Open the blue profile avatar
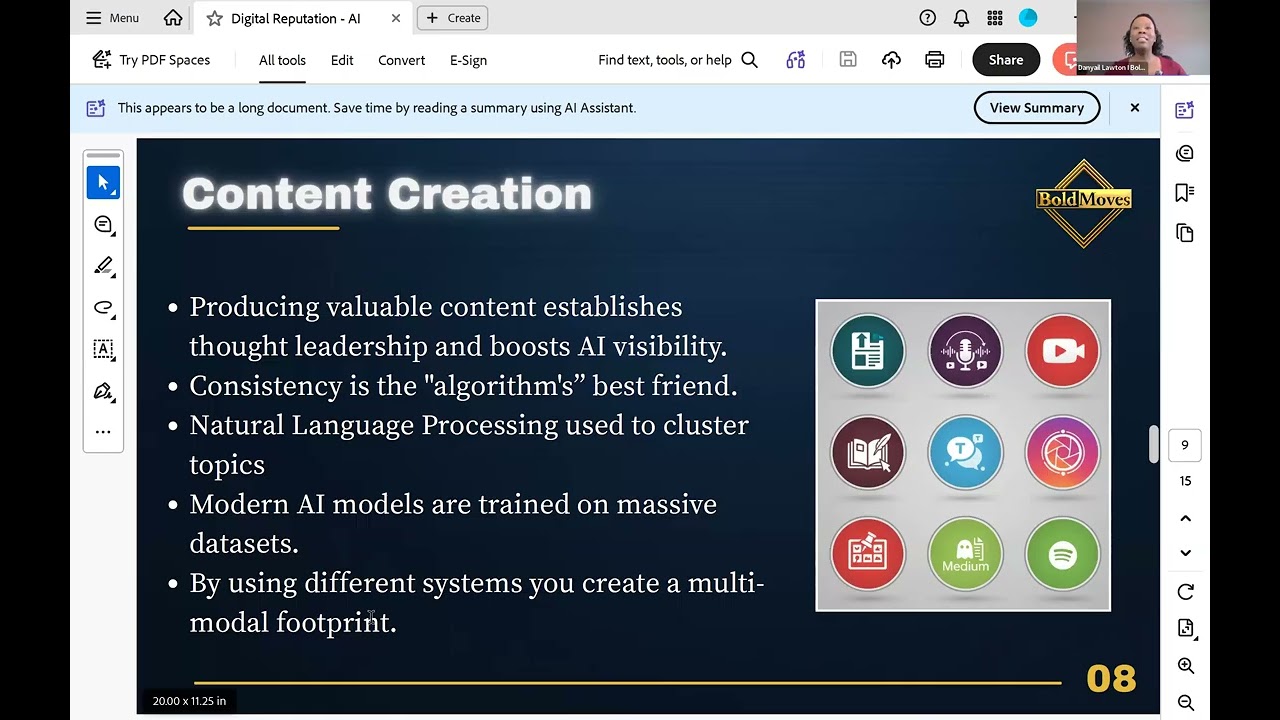Screen dimensions: 1280x720 [x=1028, y=18]
